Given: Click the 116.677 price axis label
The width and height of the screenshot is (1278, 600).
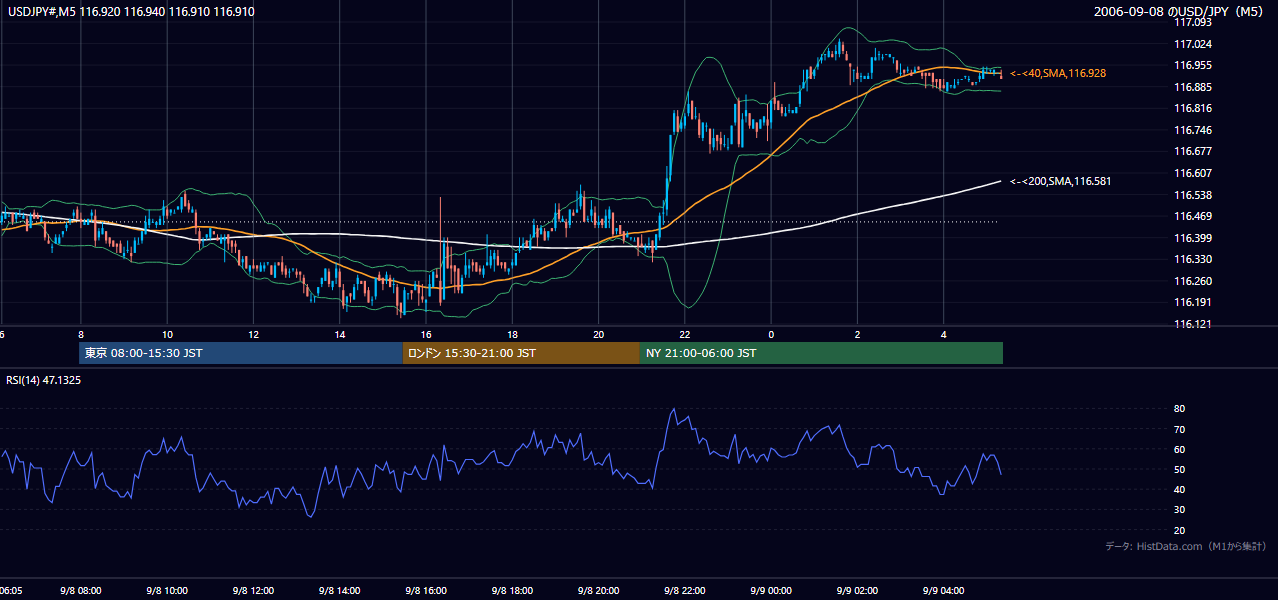Looking at the screenshot, I should pos(1194,151).
